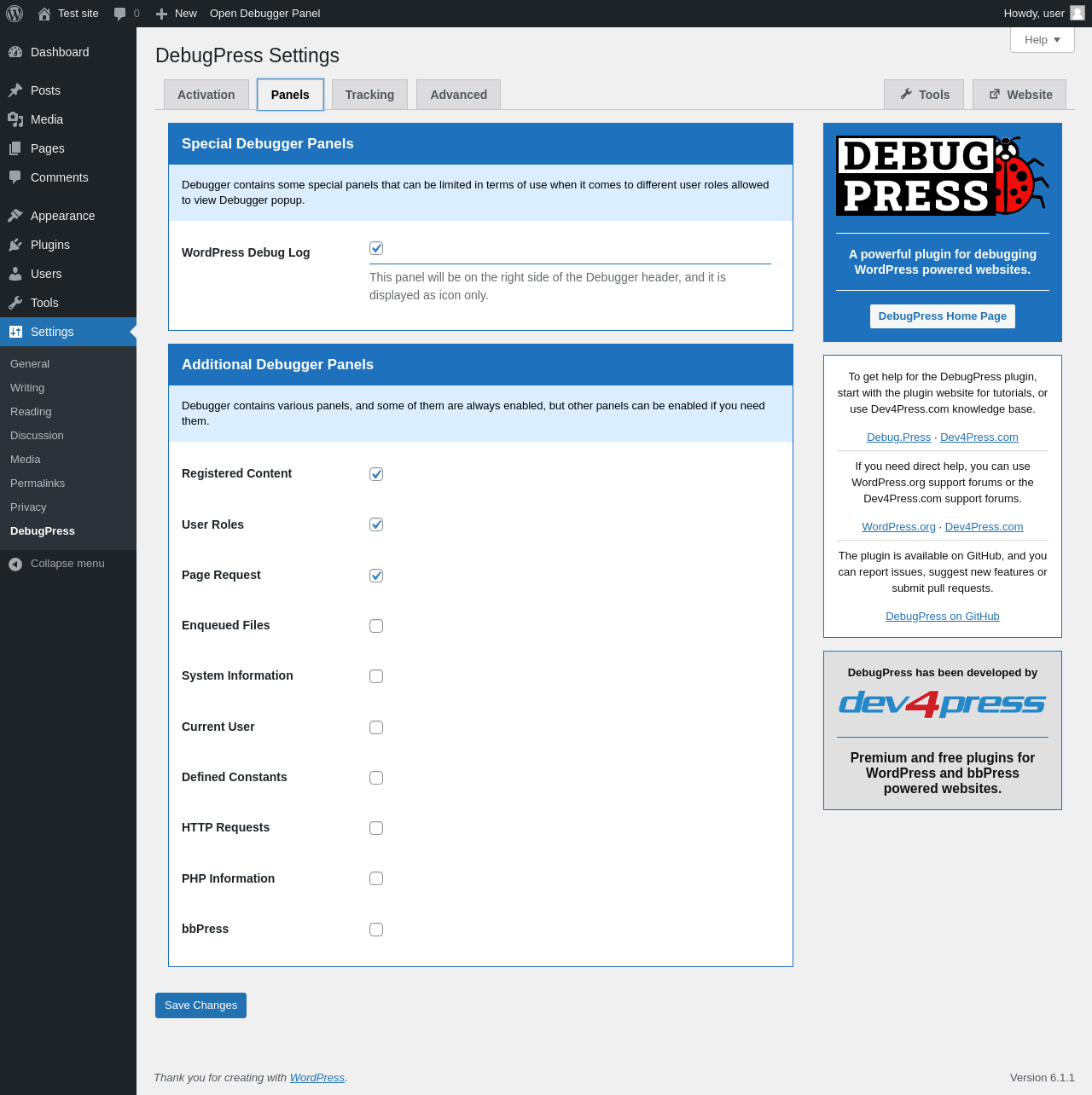Click the Version 6.1.1 footer text
The height and width of the screenshot is (1095, 1092).
pyautogui.click(x=1043, y=1078)
